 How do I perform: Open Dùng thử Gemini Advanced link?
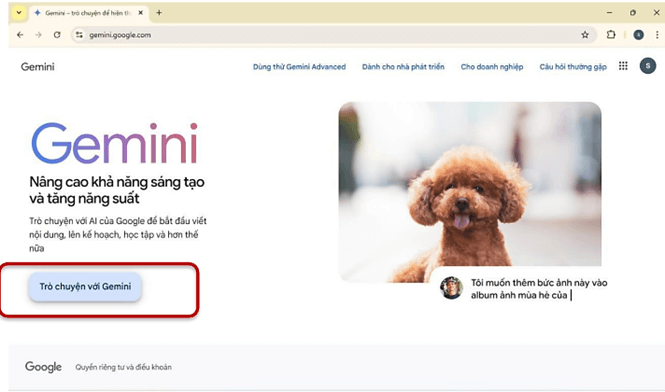[299, 67]
